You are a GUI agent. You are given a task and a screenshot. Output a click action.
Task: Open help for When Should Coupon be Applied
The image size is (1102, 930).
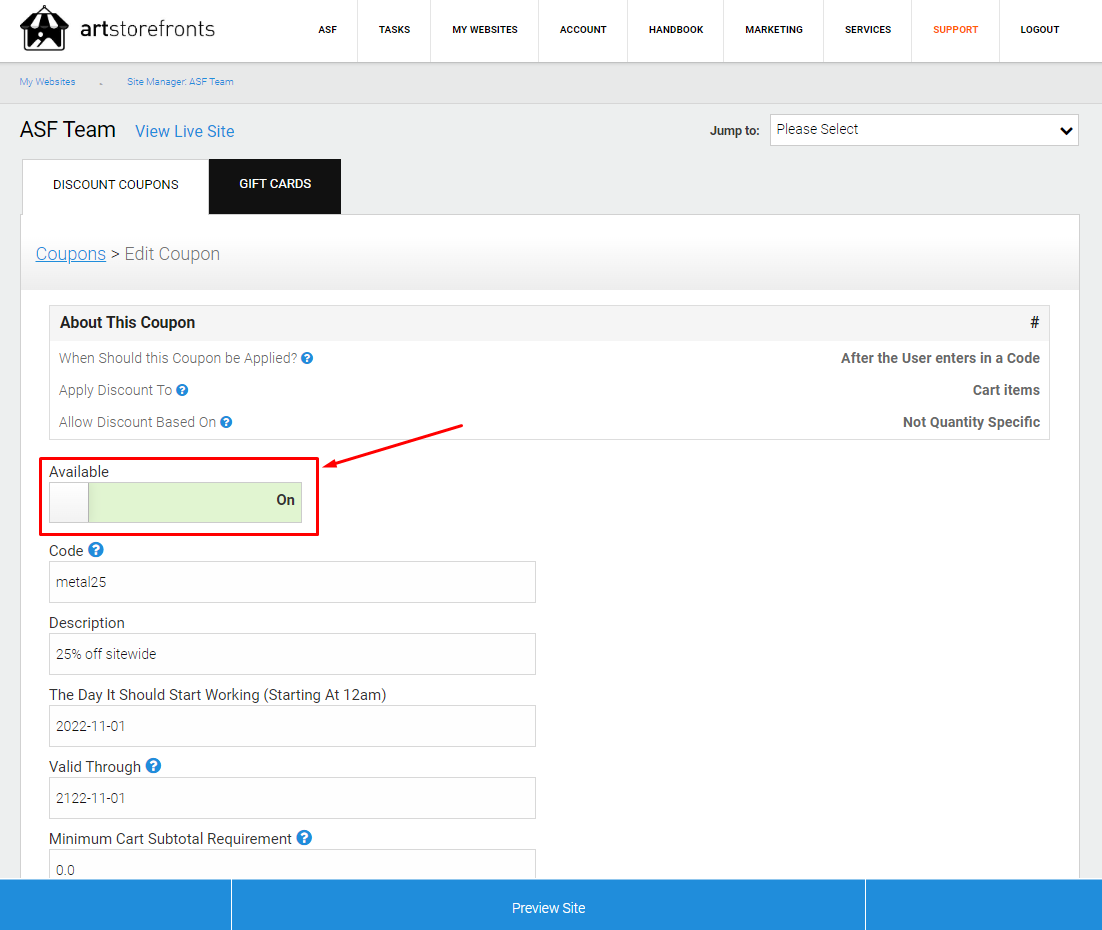[x=307, y=359]
